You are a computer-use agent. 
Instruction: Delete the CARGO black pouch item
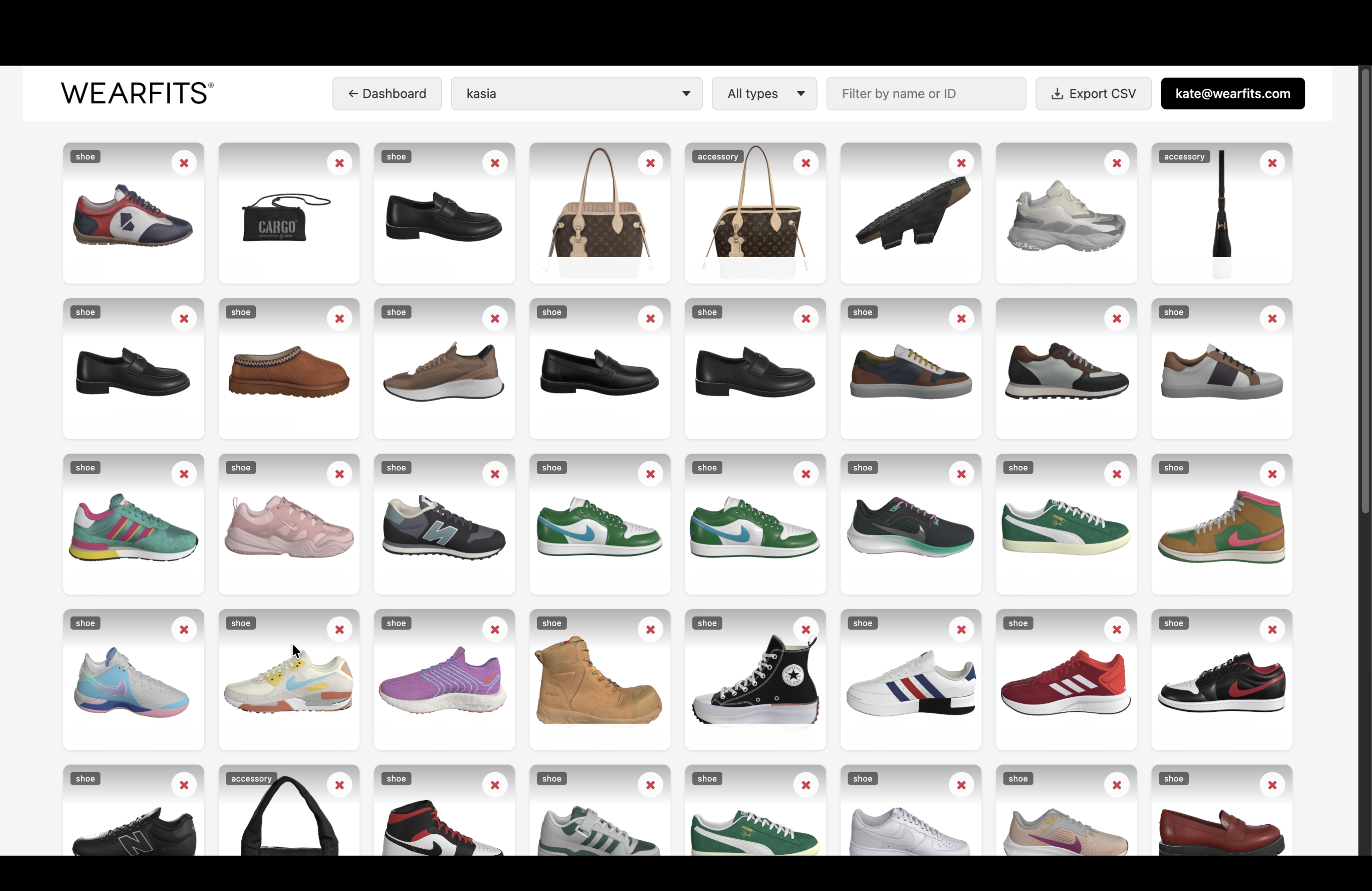pyautogui.click(x=339, y=163)
